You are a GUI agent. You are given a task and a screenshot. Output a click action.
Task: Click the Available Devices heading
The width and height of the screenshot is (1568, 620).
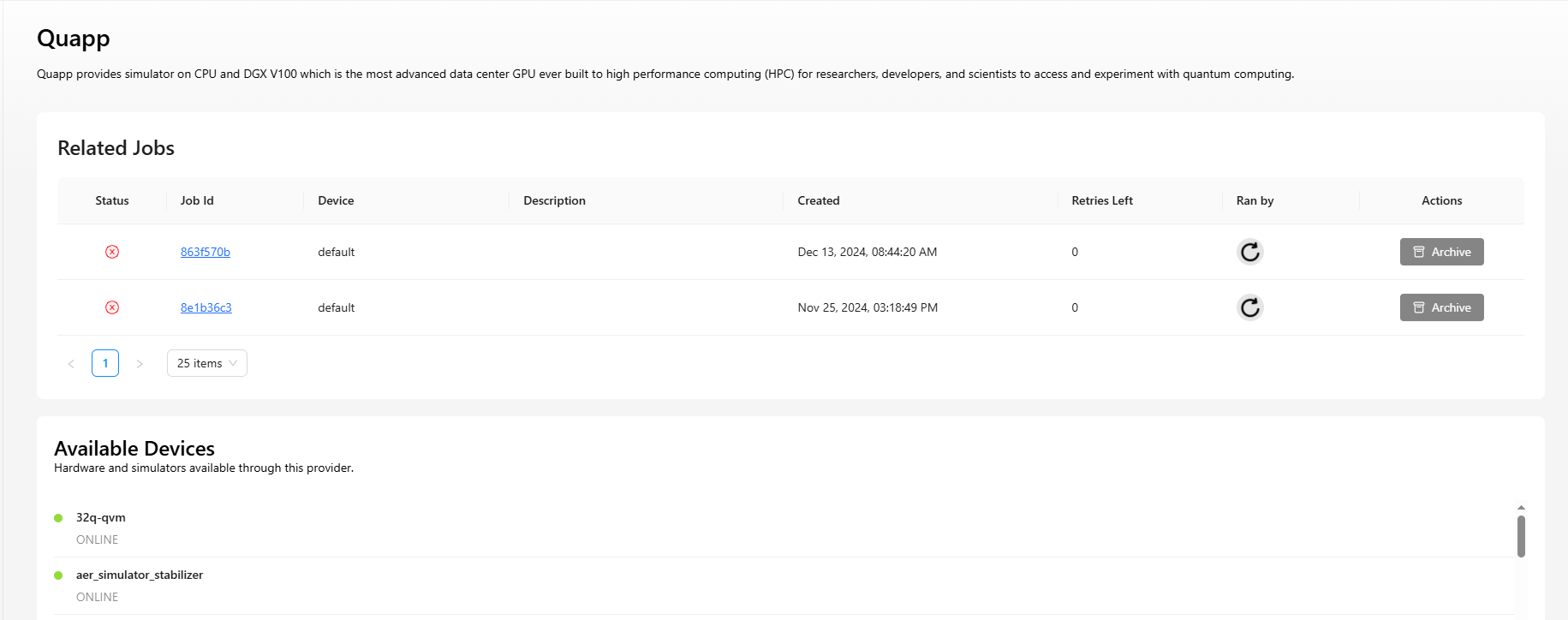point(134,449)
